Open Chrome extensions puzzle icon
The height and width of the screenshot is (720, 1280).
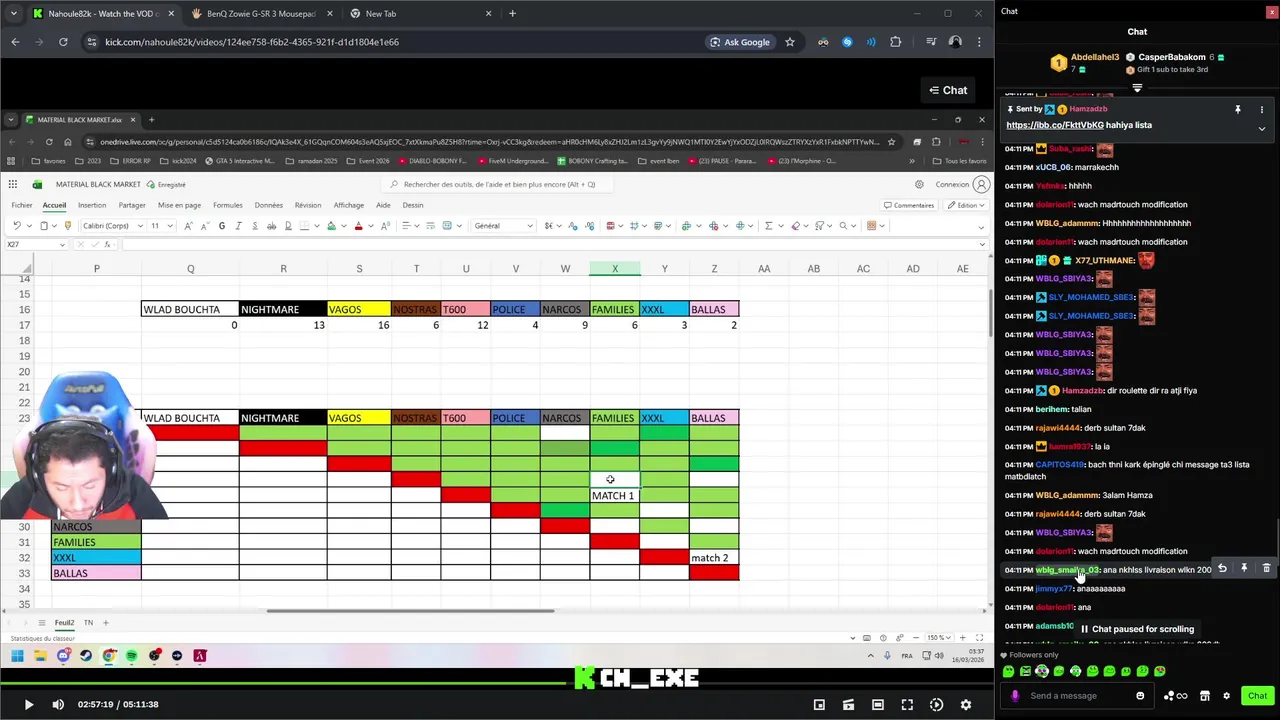tap(895, 42)
